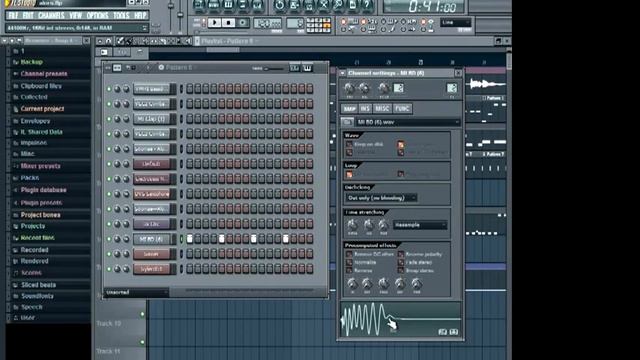Mute the Mi BD (6) channel green LED
640x360 pixels.
pyautogui.click(x=109, y=239)
